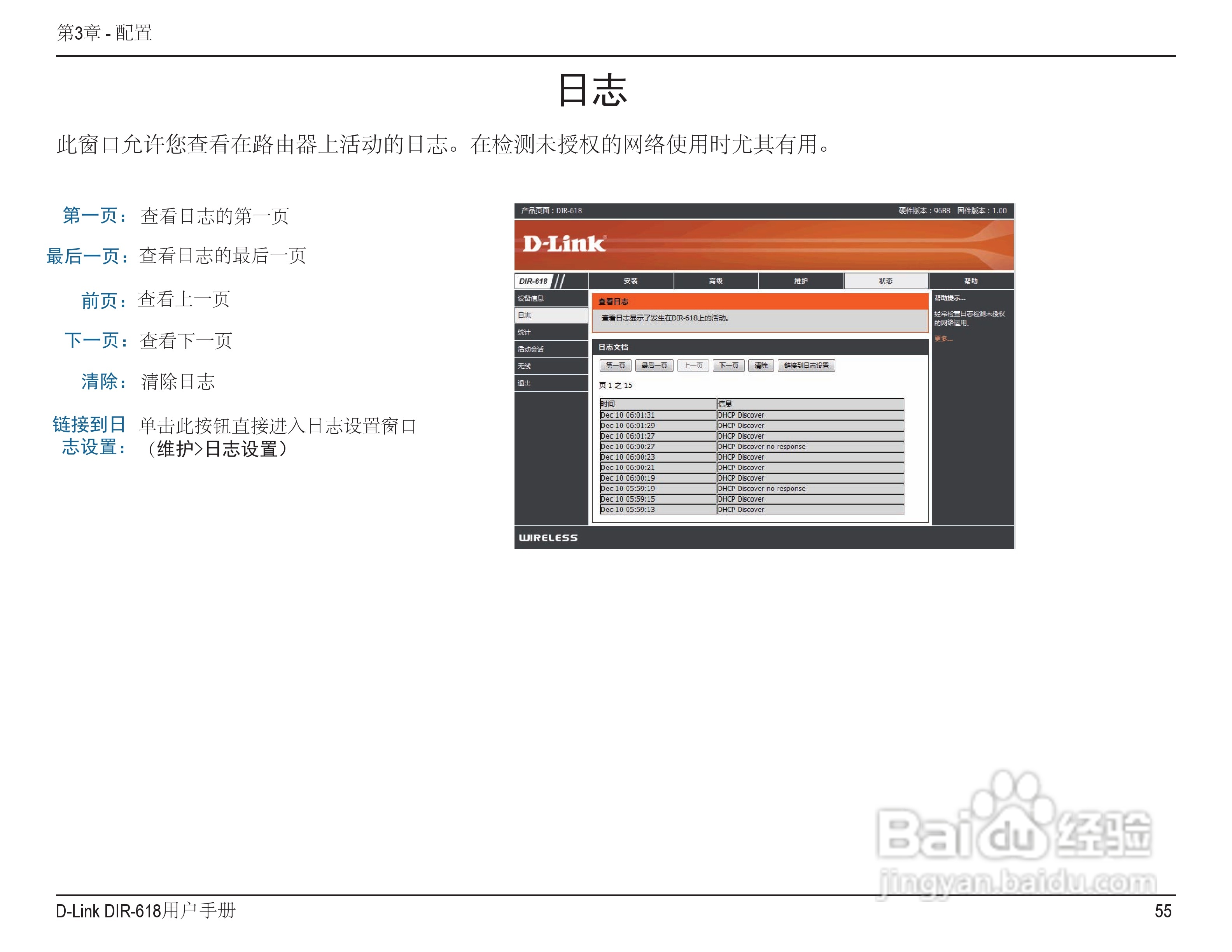
Task: Click the 帮助提示... heading
Action: pos(950,298)
